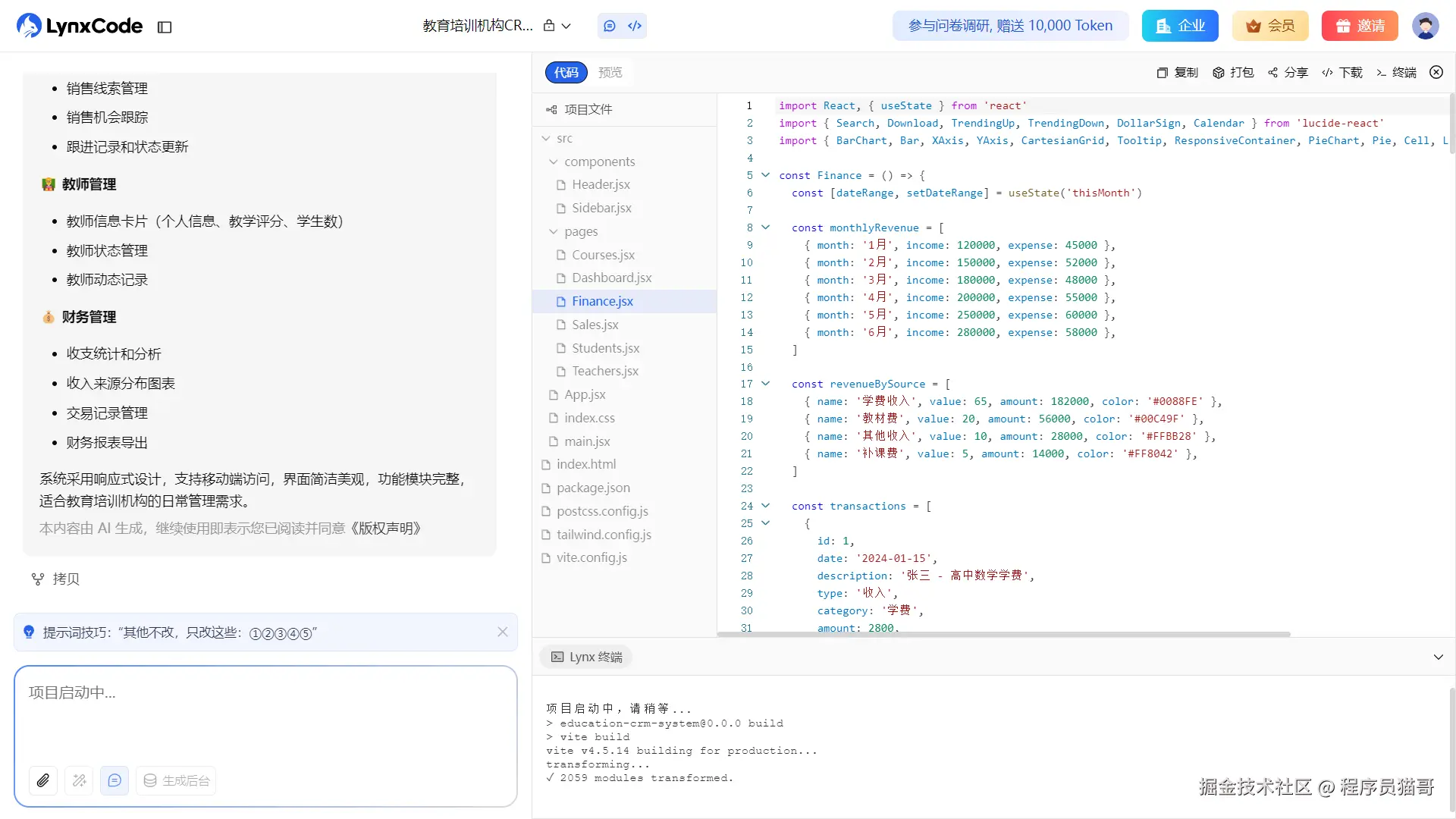Copy code with the 复制 button
The image size is (1456, 819).
(1178, 72)
